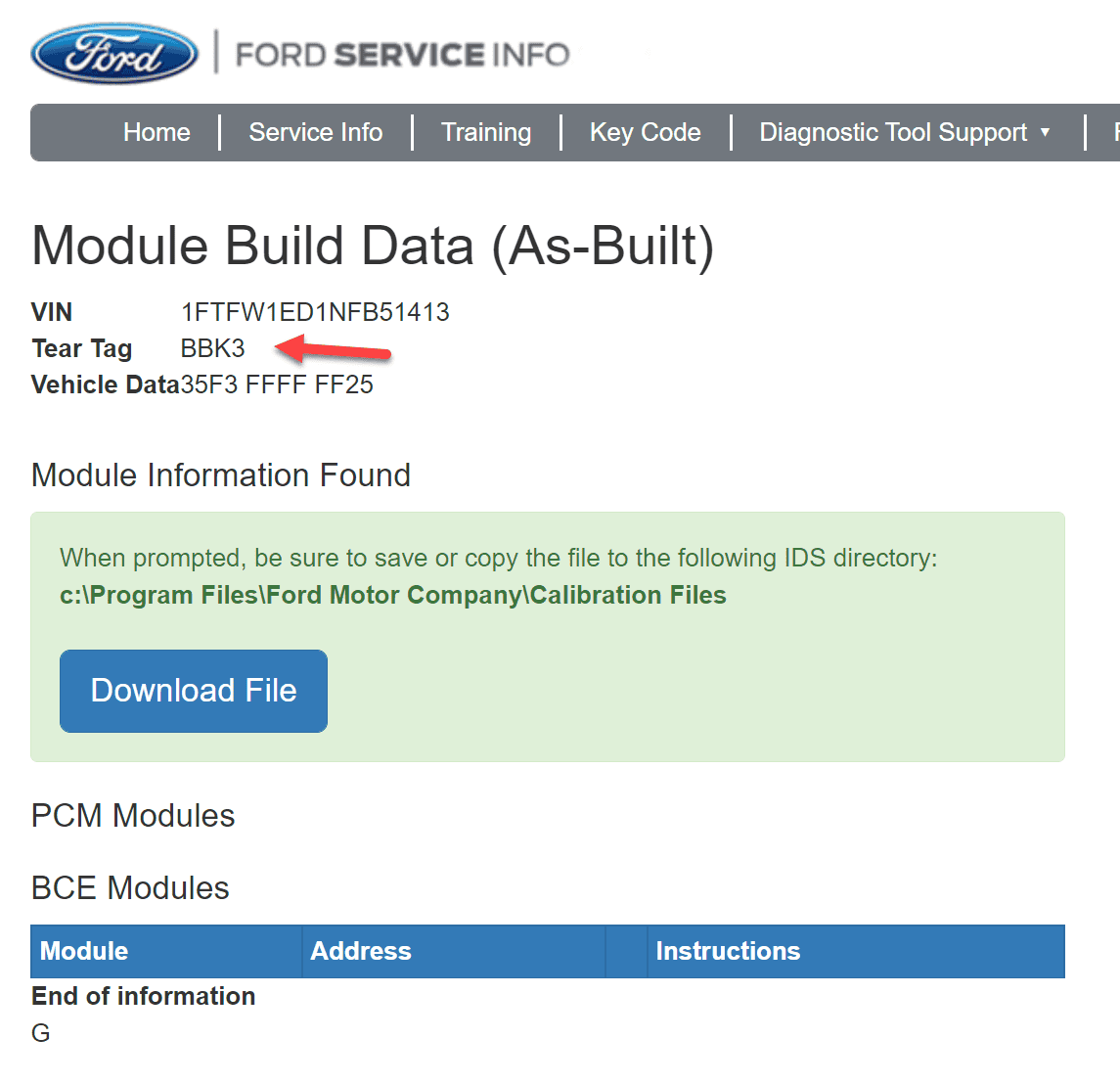Click the partially visible menu item after Diagnostic Tool Support
This screenshot has height=1084, width=1120.
tap(1114, 132)
